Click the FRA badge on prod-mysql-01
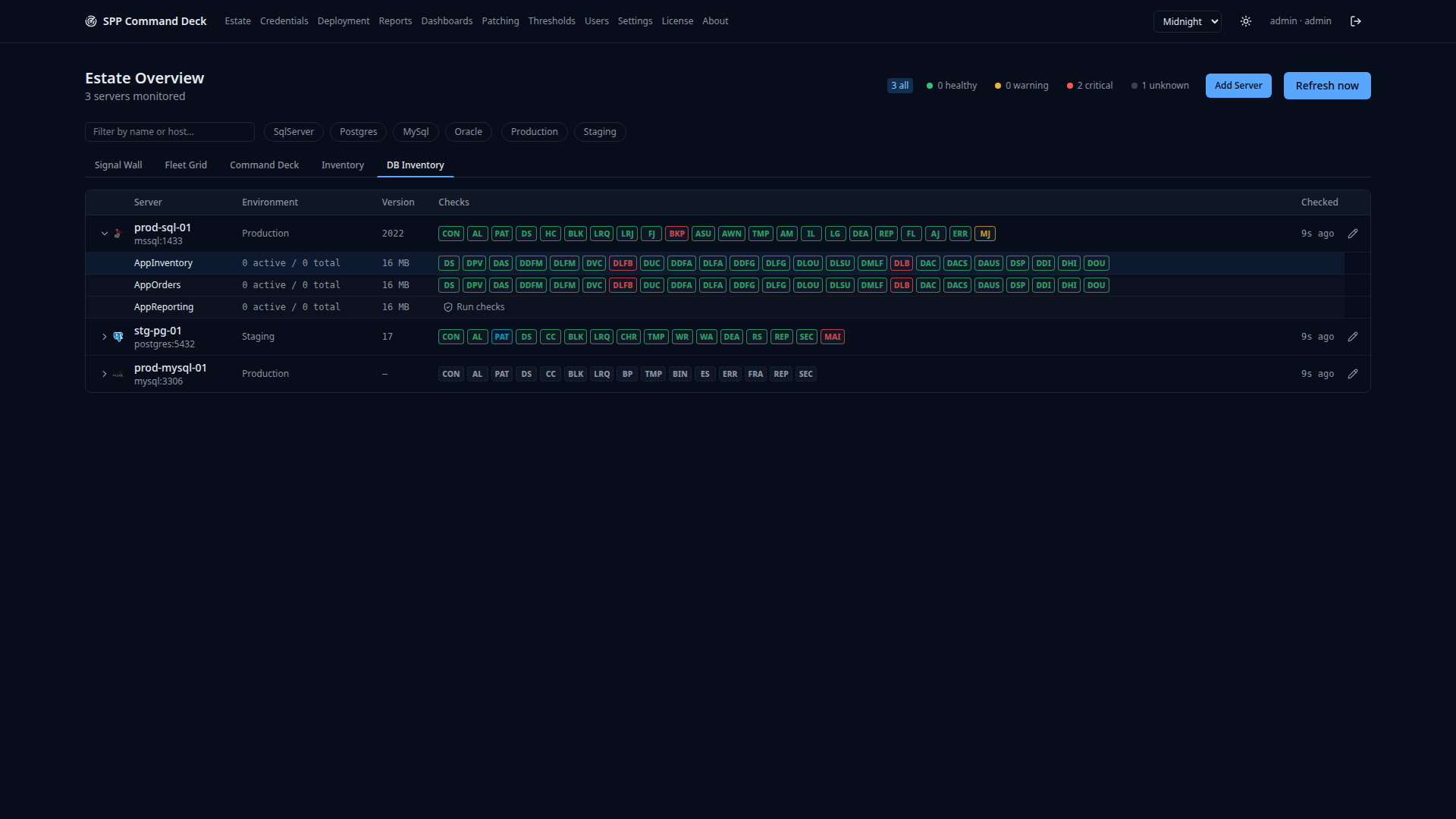 coord(755,374)
